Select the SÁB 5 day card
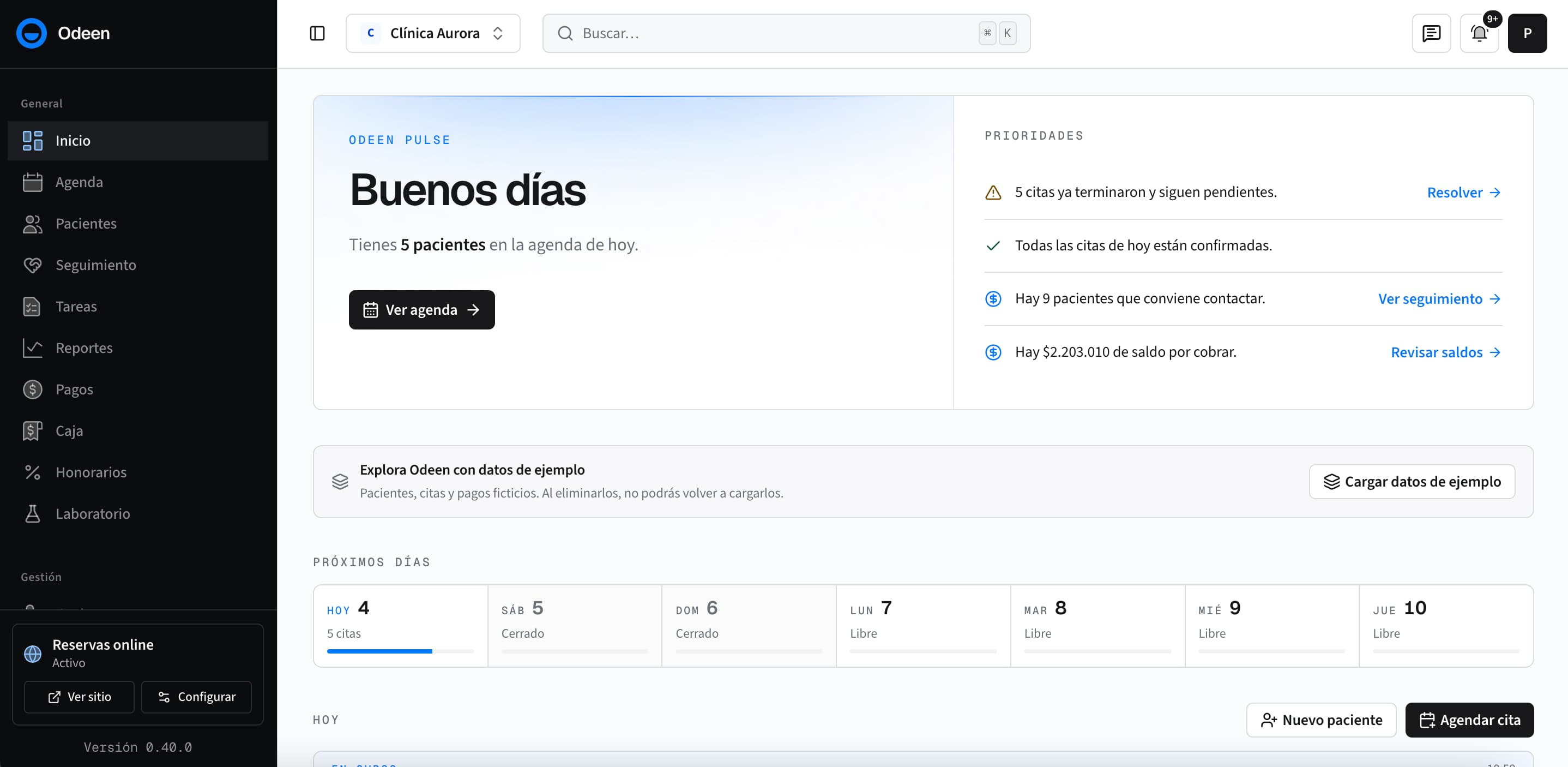The height and width of the screenshot is (767, 1568). pyautogui.click(x=575, y=626)
